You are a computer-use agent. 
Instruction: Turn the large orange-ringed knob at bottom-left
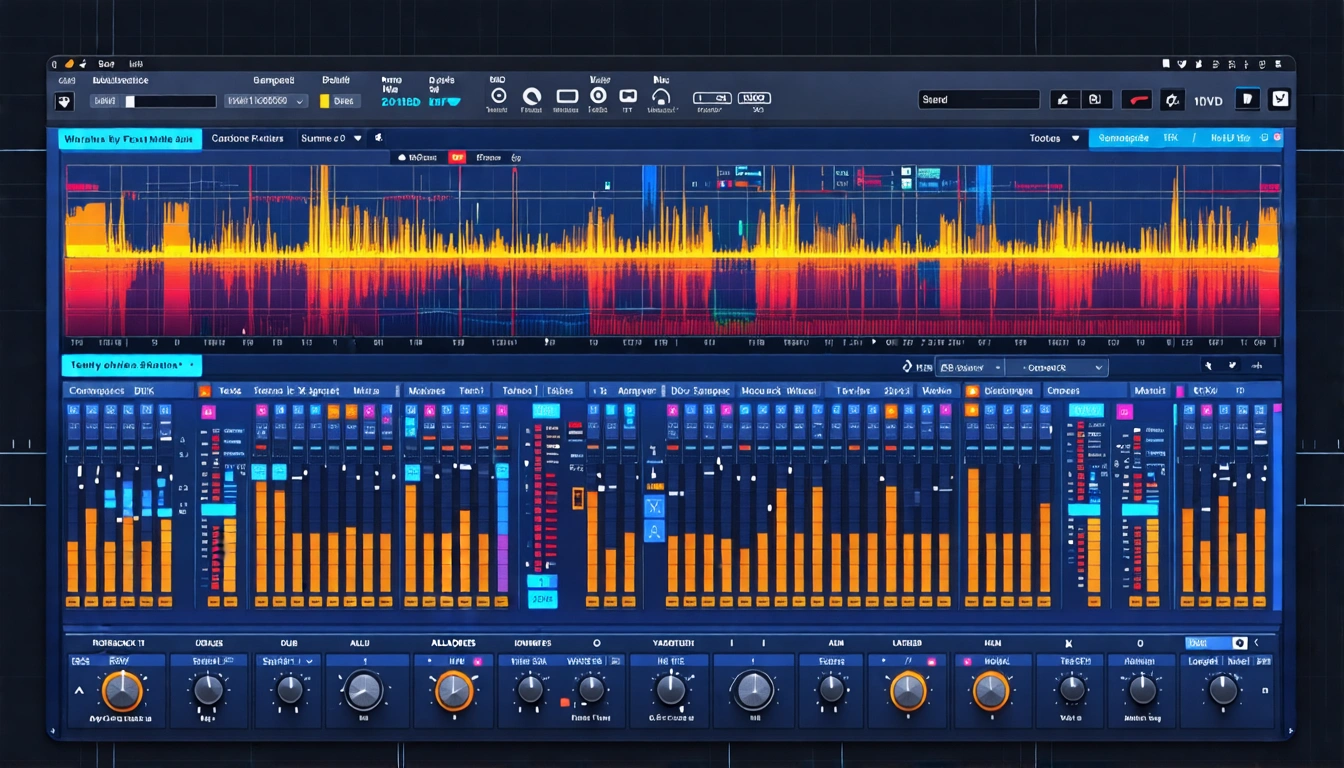tap(122, 691)
